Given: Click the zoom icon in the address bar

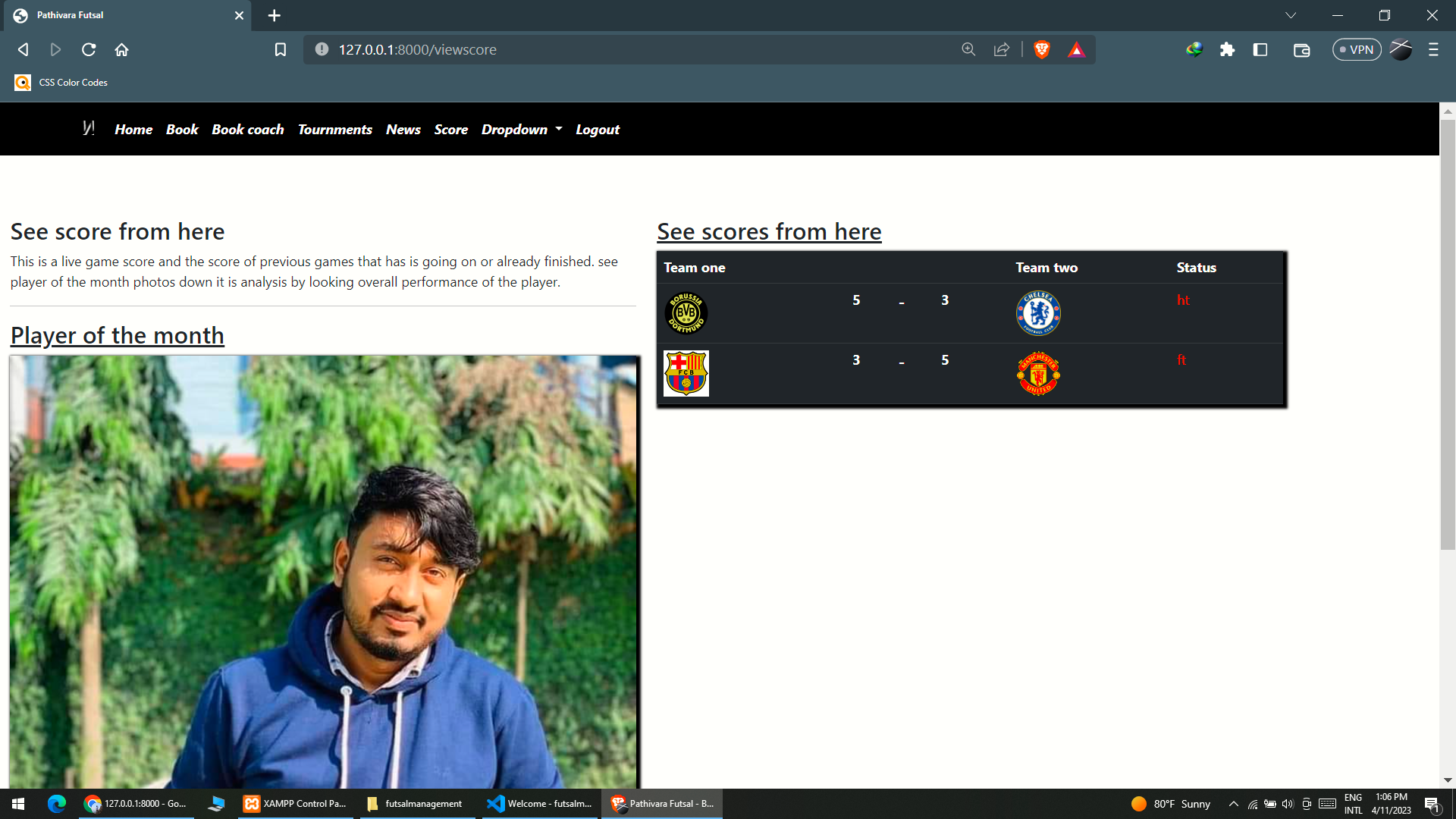Looking at the screenshot, I should [968, 49].
